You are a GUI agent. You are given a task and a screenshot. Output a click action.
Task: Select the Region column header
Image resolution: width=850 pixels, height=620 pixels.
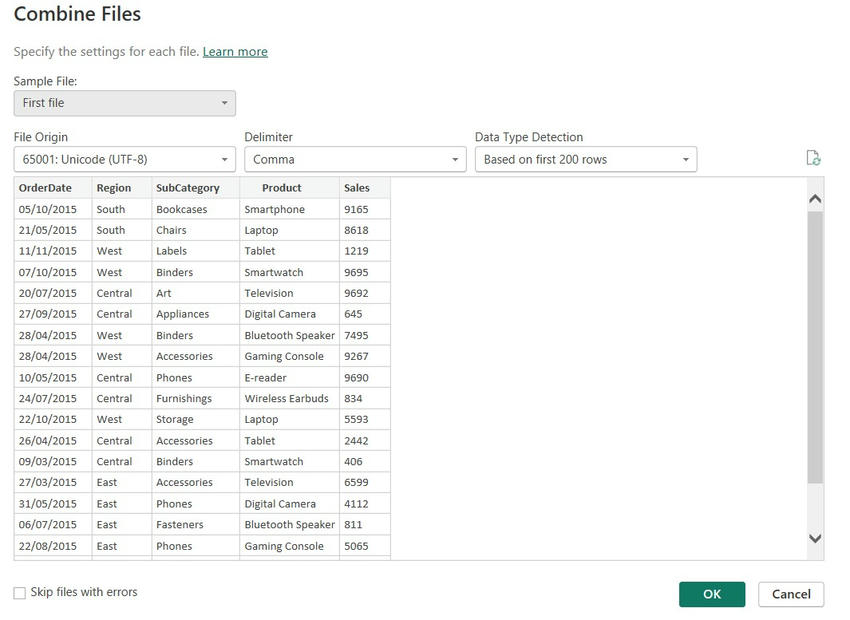[115, 187]
